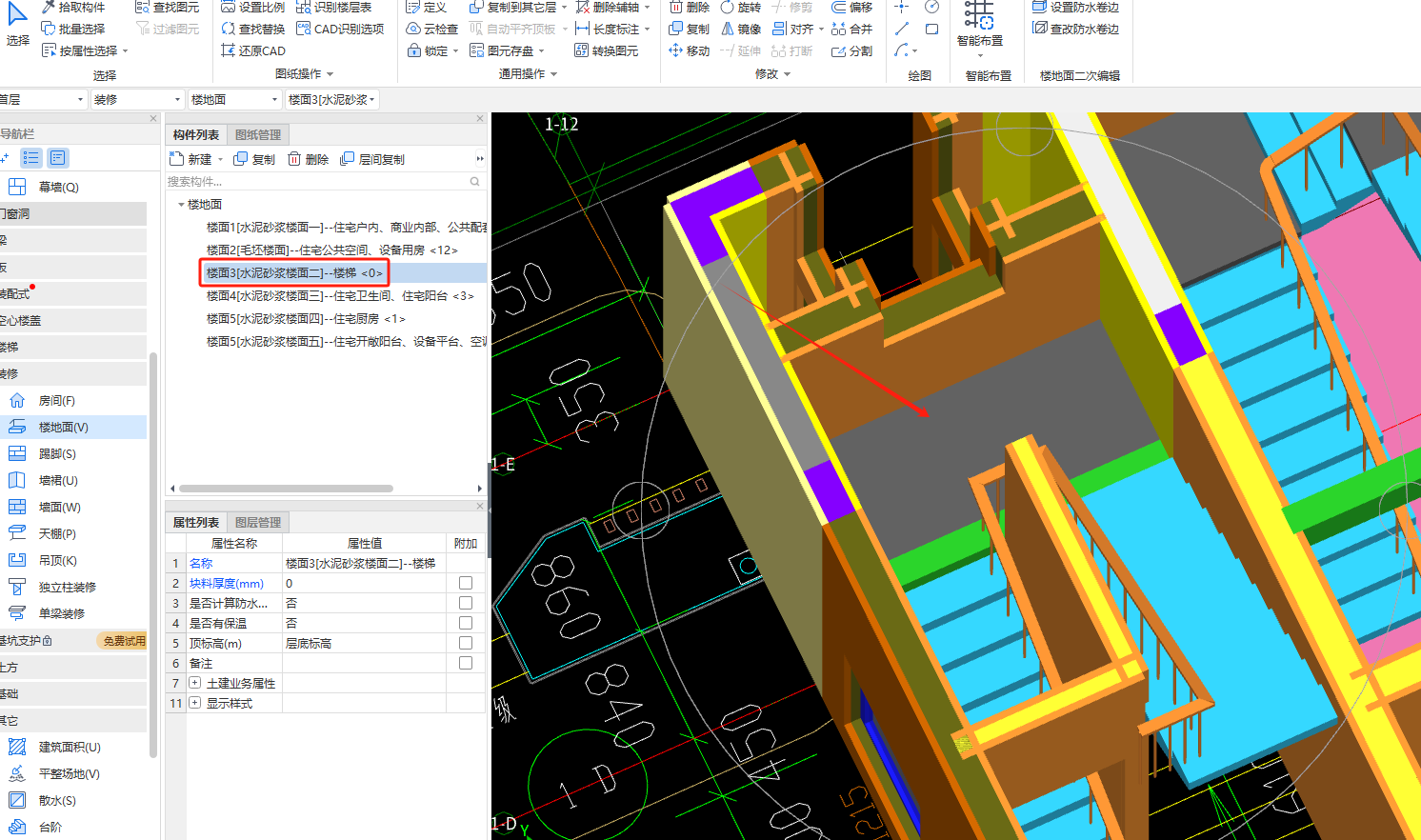Click the 复制 tool in 修改 group

[689, 29]
